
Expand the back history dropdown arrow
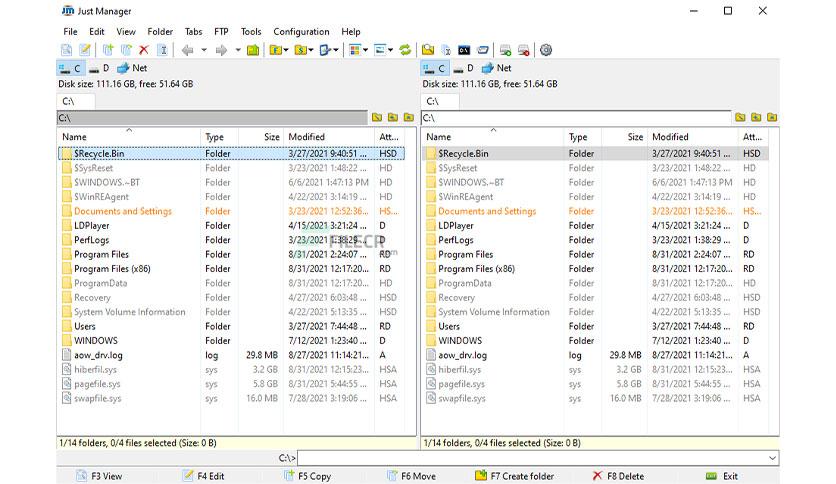point(204,50)
